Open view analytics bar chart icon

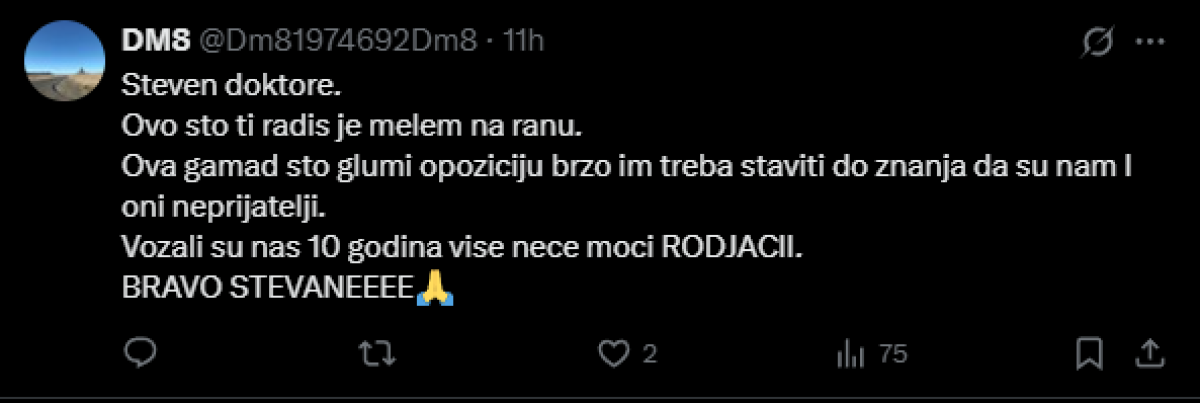pos(849,353)
